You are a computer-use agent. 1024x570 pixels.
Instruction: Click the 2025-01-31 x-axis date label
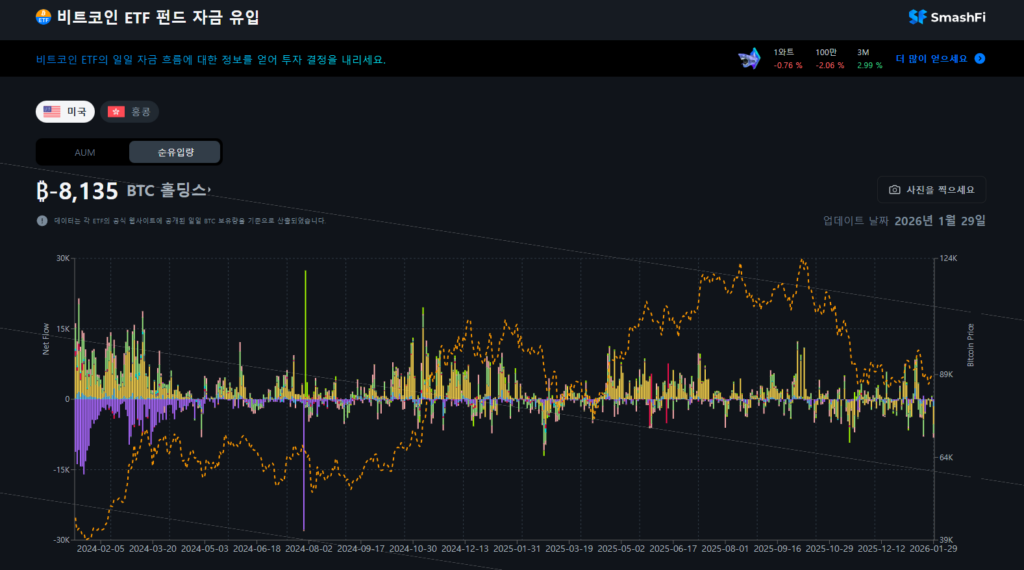click(517, 548)
